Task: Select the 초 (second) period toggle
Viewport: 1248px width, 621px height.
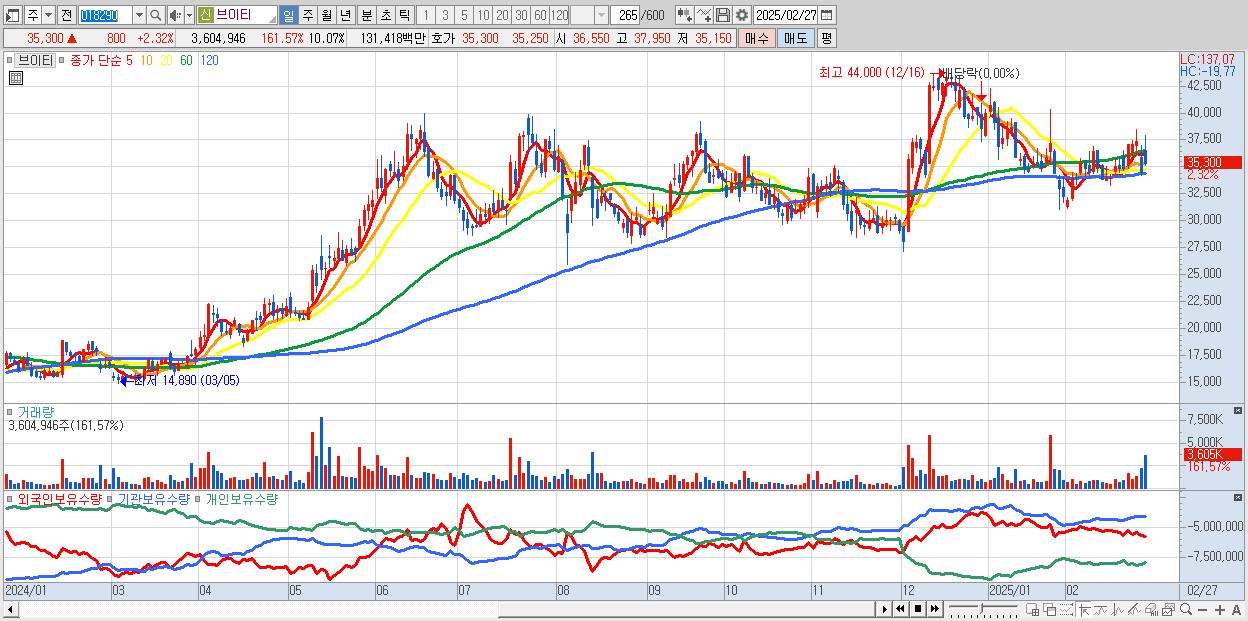Action: pyautogui.click(x=385, y=15)
